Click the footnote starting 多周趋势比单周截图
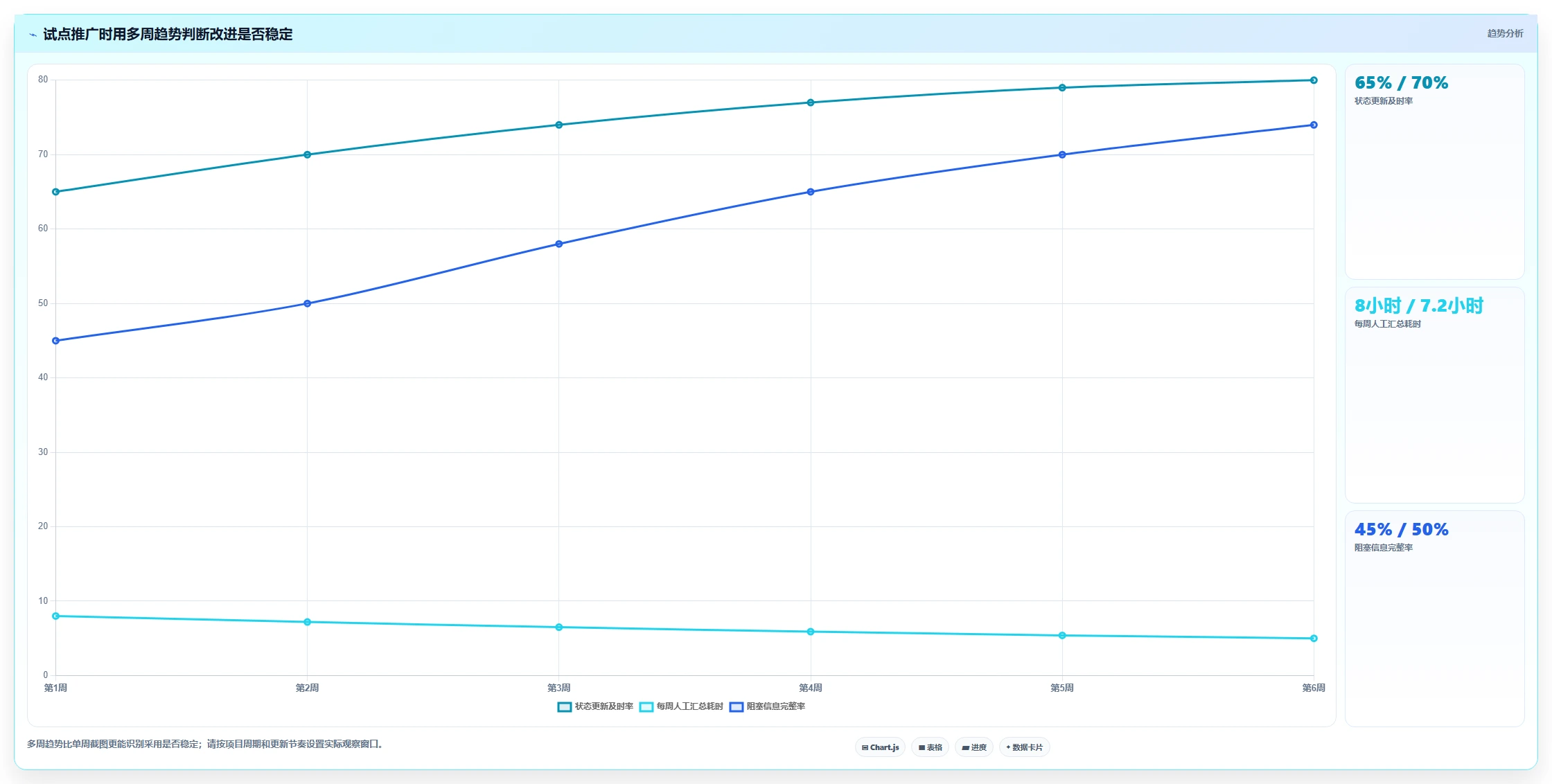 pyautogui.click(x=205, y=745)
